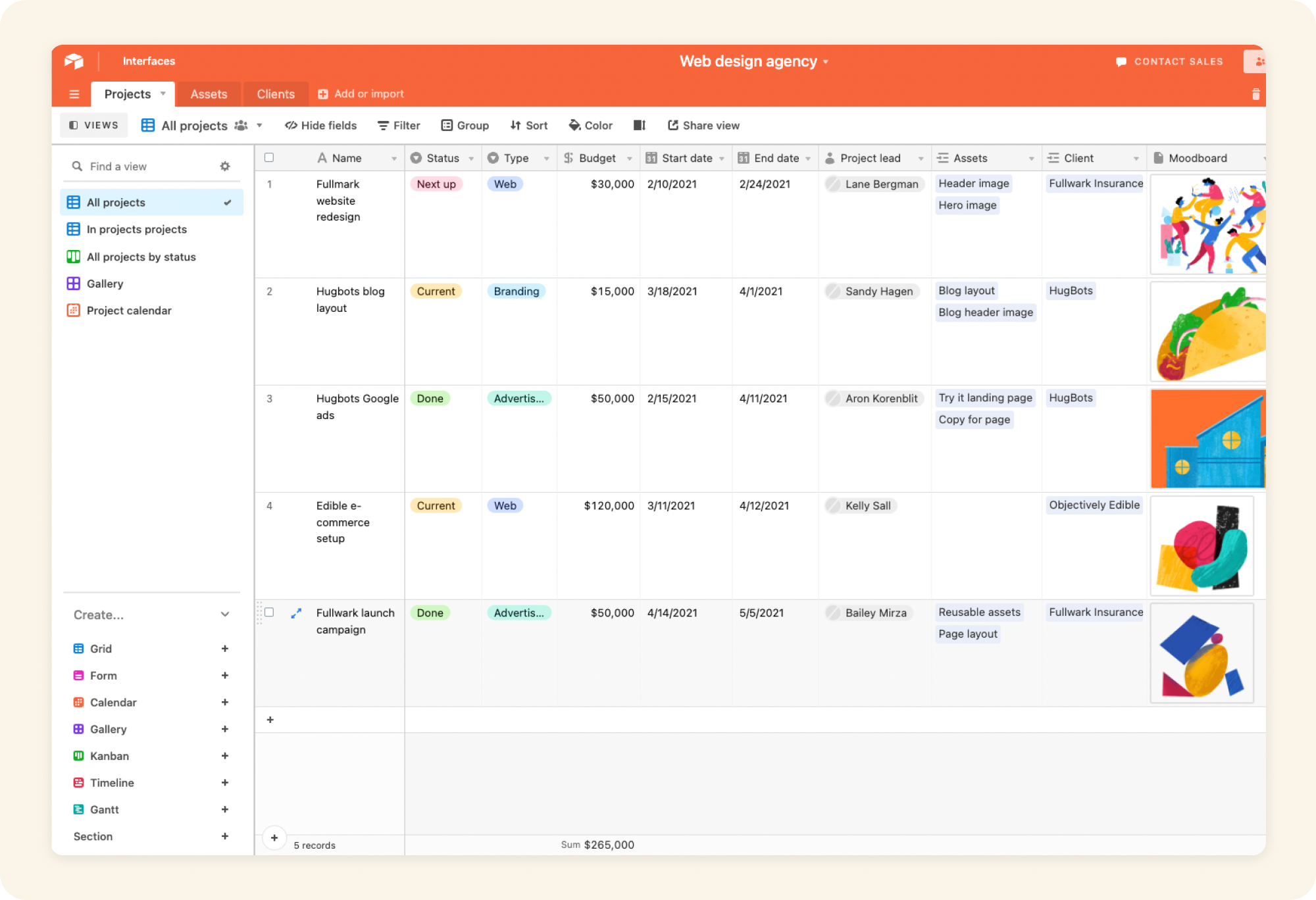Image resolution: width=1316 pixels, height=900 pixels.
Task: Open the taco moodboard thumbnail
Action: coord(1209,332)
